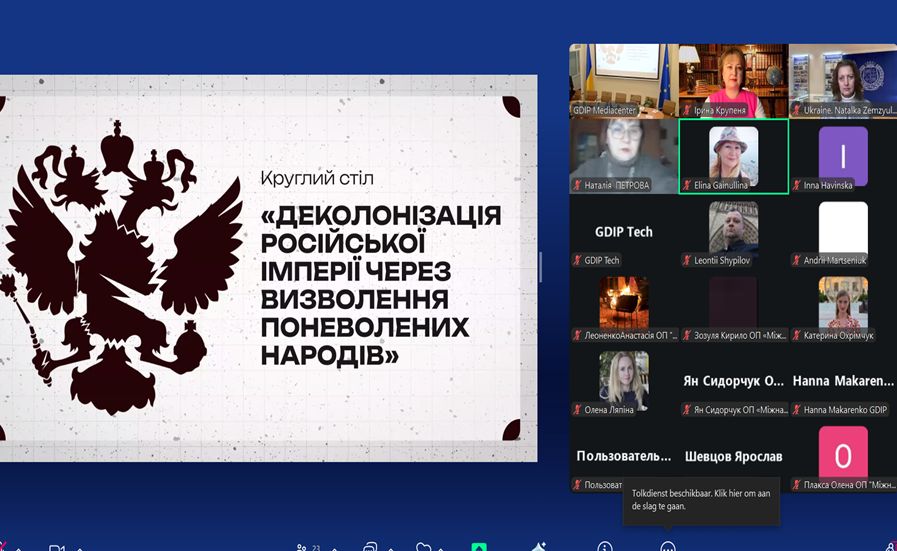
Task: Toggle the video camera on or off
Action: 56,547
